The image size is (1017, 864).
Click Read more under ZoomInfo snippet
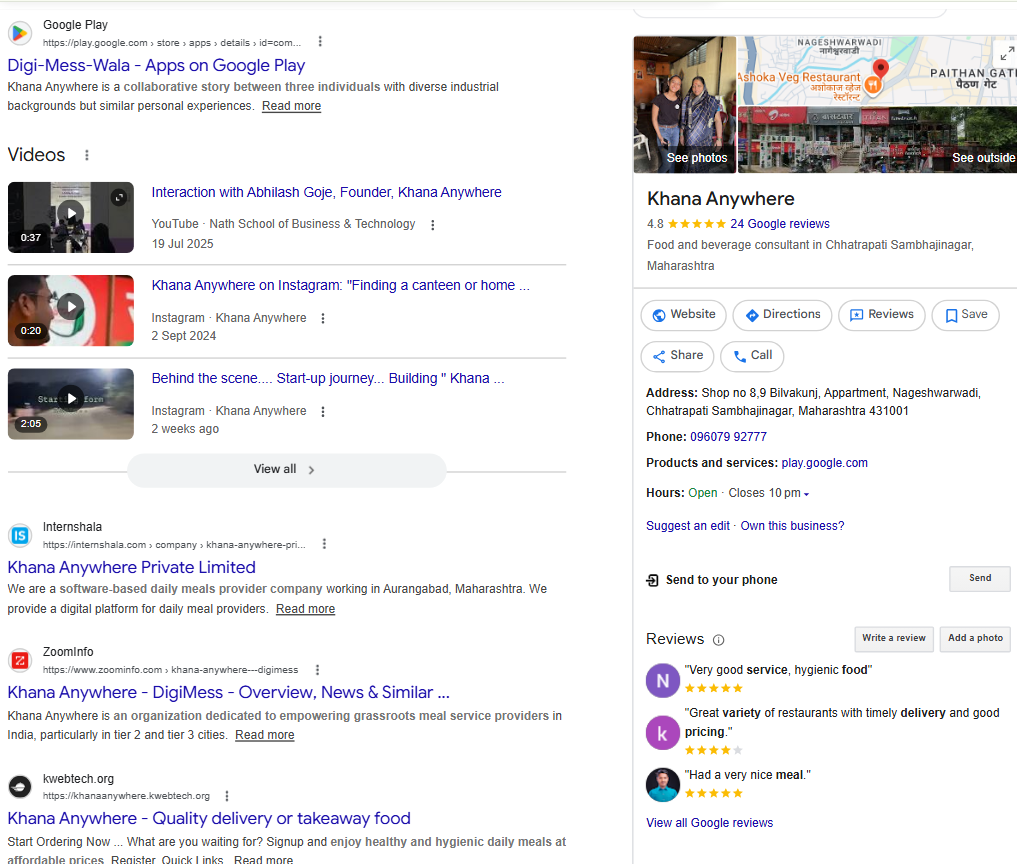click(x=265, y=735)
